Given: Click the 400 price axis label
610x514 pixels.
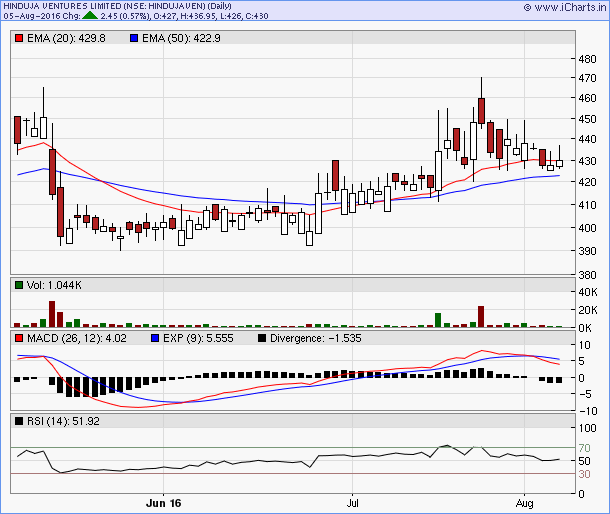Looking at the screenshot, I should [x=587, y=228].
